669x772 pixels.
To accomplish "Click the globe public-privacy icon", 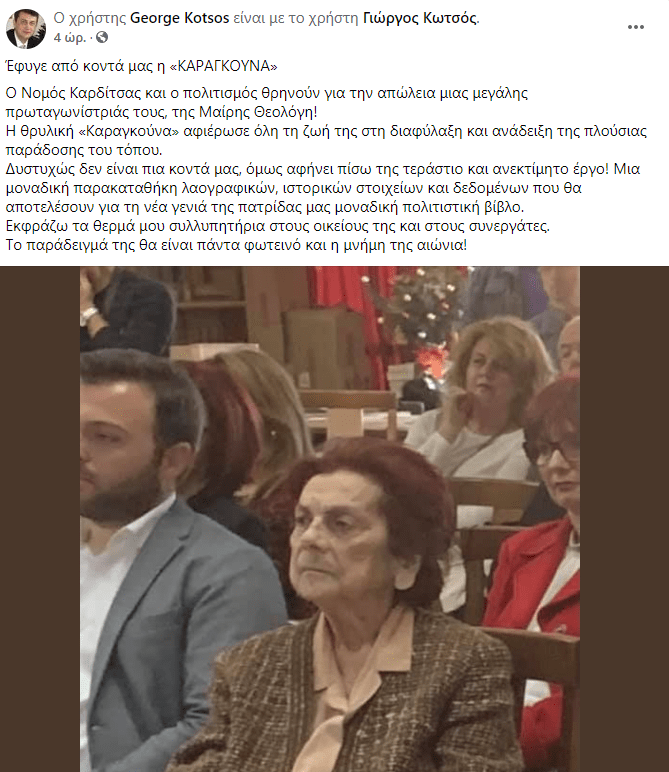I will click(x=102, y=37).
